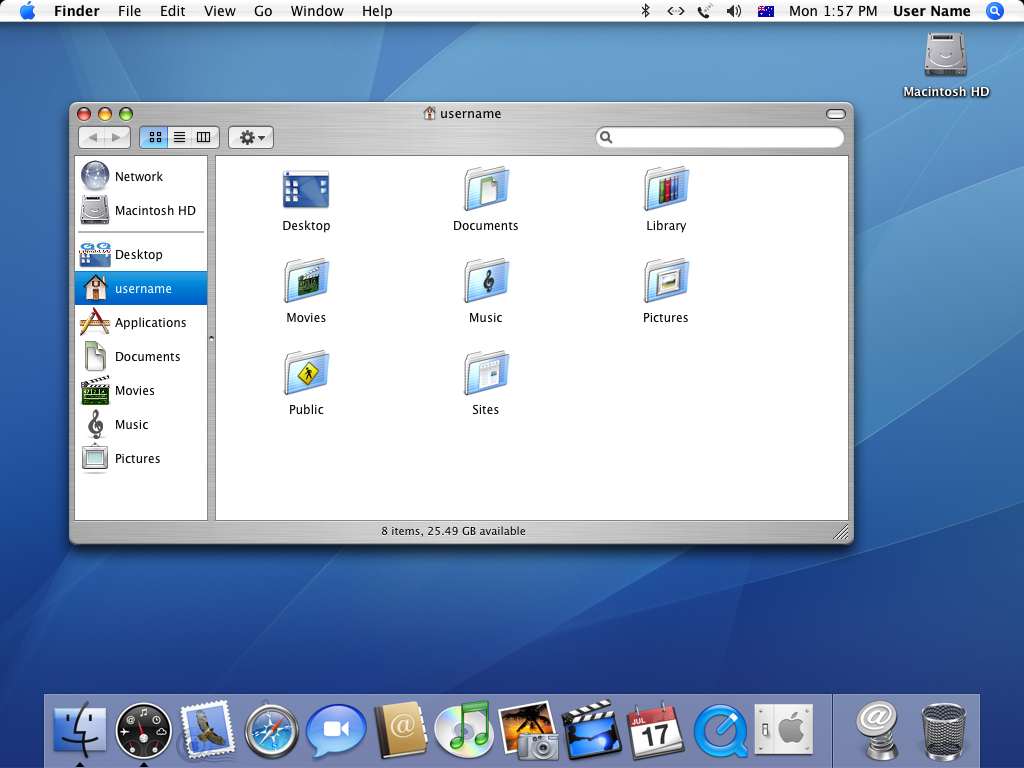Launch Mail from the Dock
This screenshot has width=1024, height=768.
click(x=208, y=730)
